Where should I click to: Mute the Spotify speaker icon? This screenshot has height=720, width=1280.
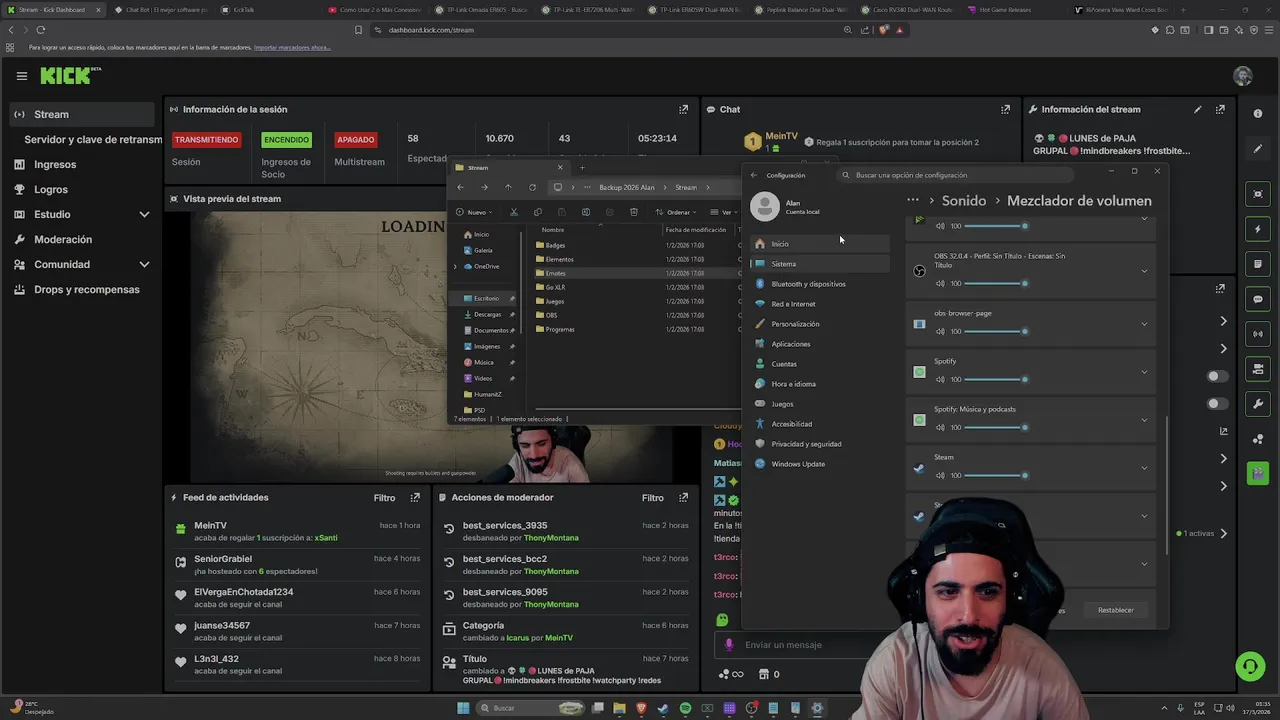(940, 379)
